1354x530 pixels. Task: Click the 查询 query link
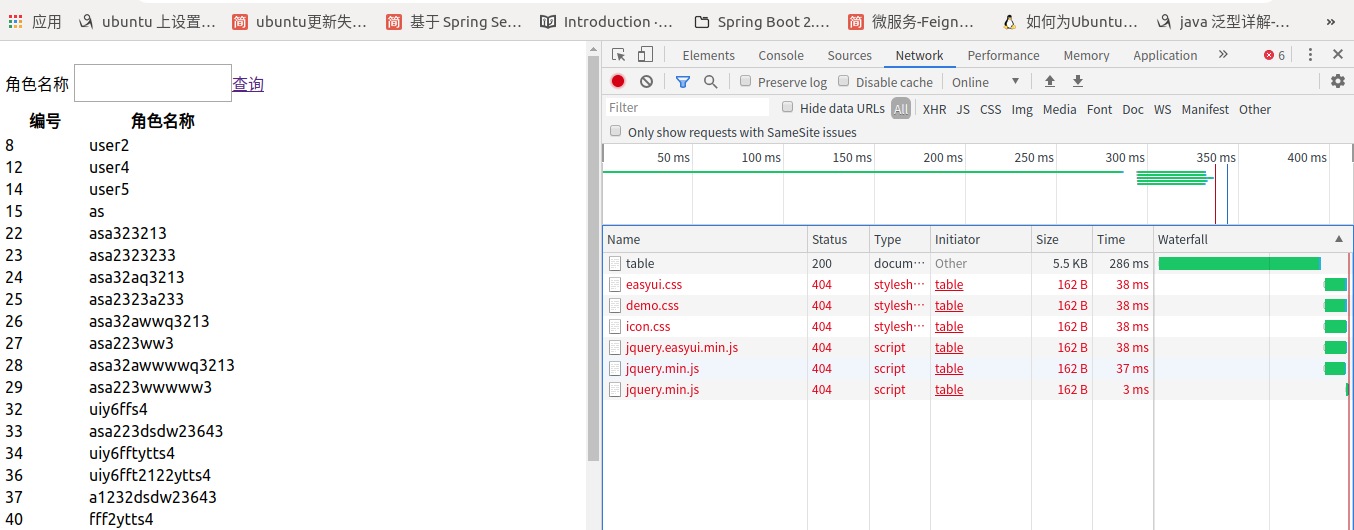[248, 84]
